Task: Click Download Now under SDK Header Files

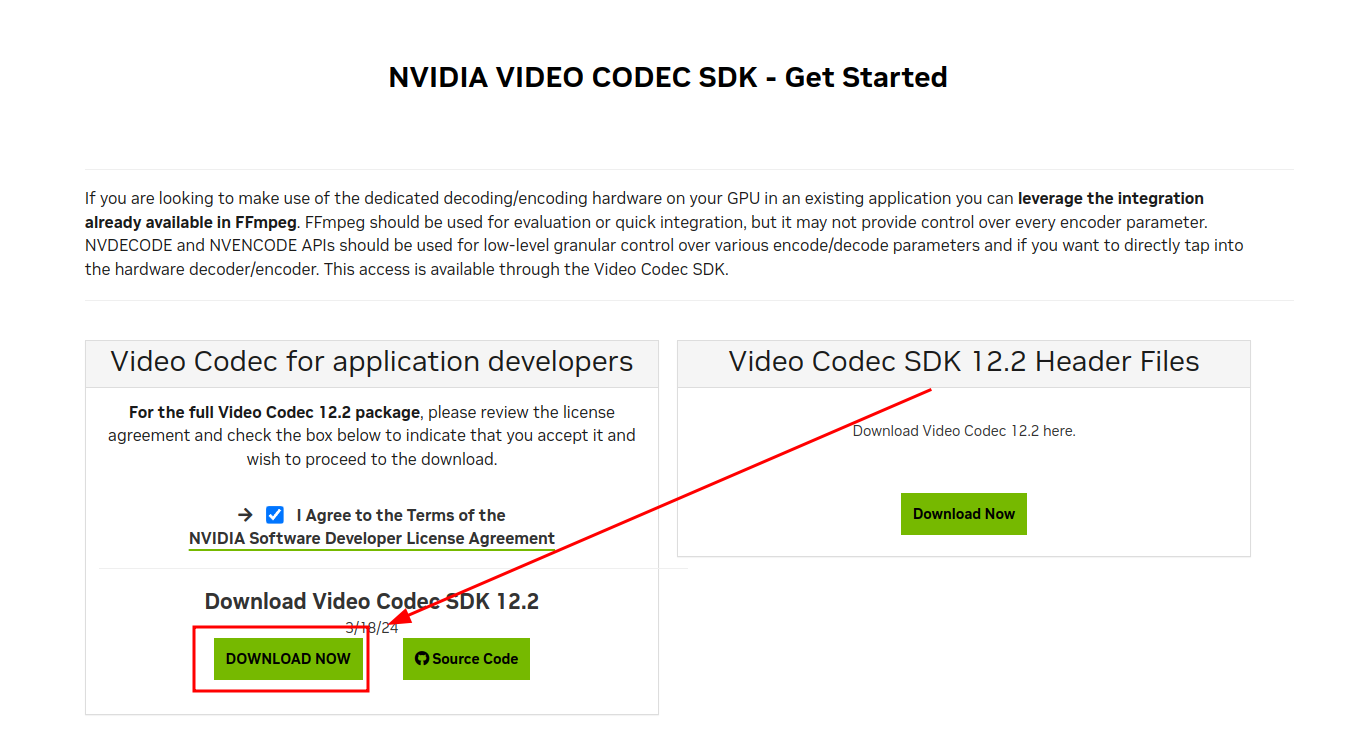Action: pyautogui.click(x=964, y=514)
